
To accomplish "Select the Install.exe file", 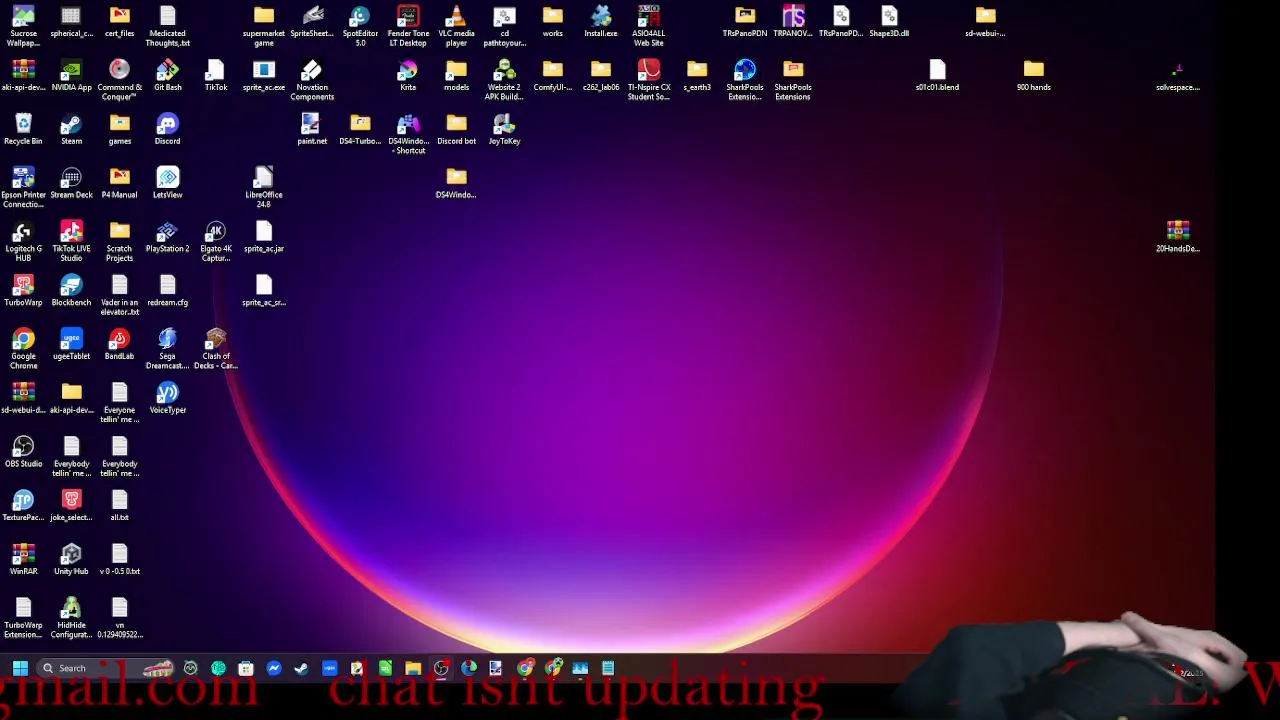I will pyautogui.click(x=600, y=21).
